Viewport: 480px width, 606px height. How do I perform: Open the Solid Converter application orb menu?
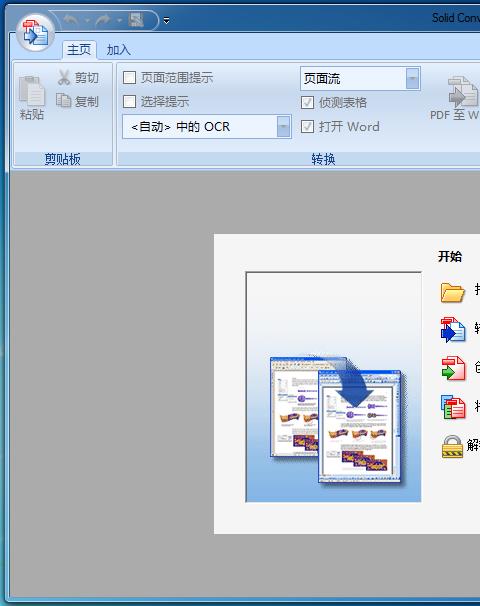(35, 33)
